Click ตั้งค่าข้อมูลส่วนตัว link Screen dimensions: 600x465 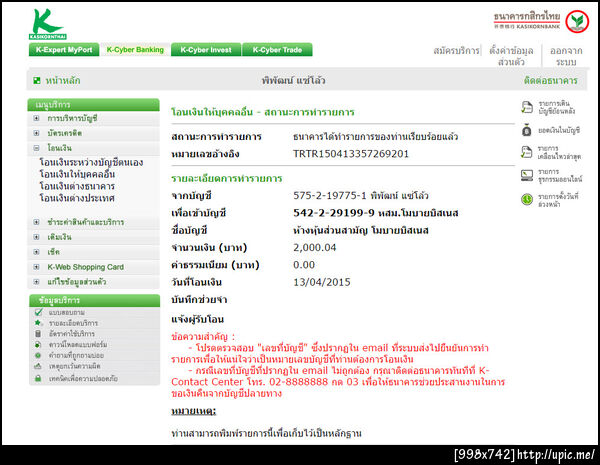point(511,56)
